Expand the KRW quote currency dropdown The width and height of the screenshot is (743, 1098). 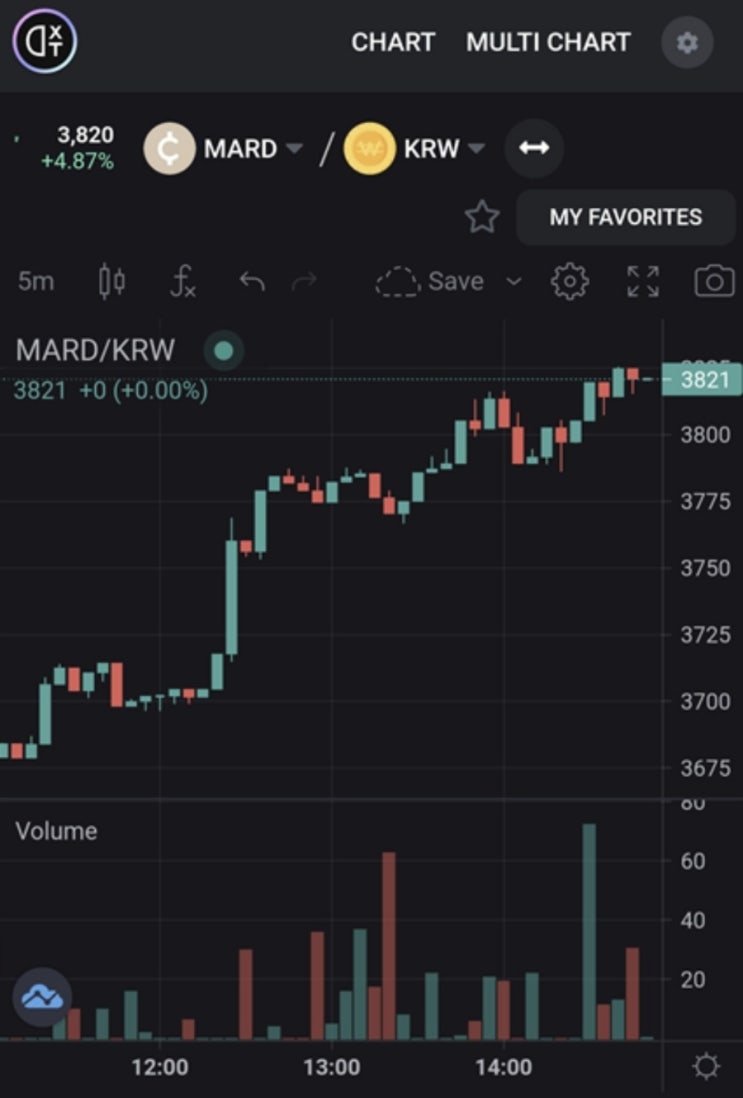tap(476, 148)
